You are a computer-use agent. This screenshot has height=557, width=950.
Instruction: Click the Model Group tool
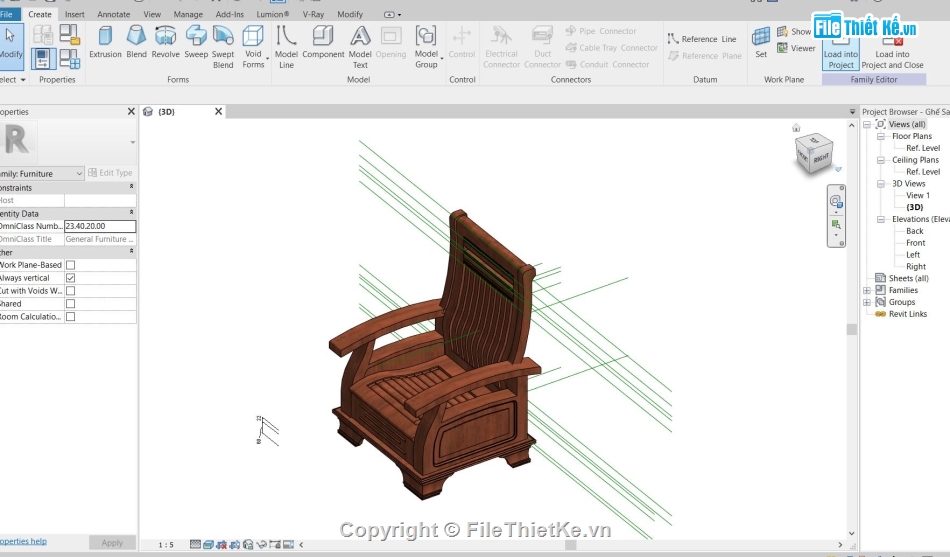(426, 47)
